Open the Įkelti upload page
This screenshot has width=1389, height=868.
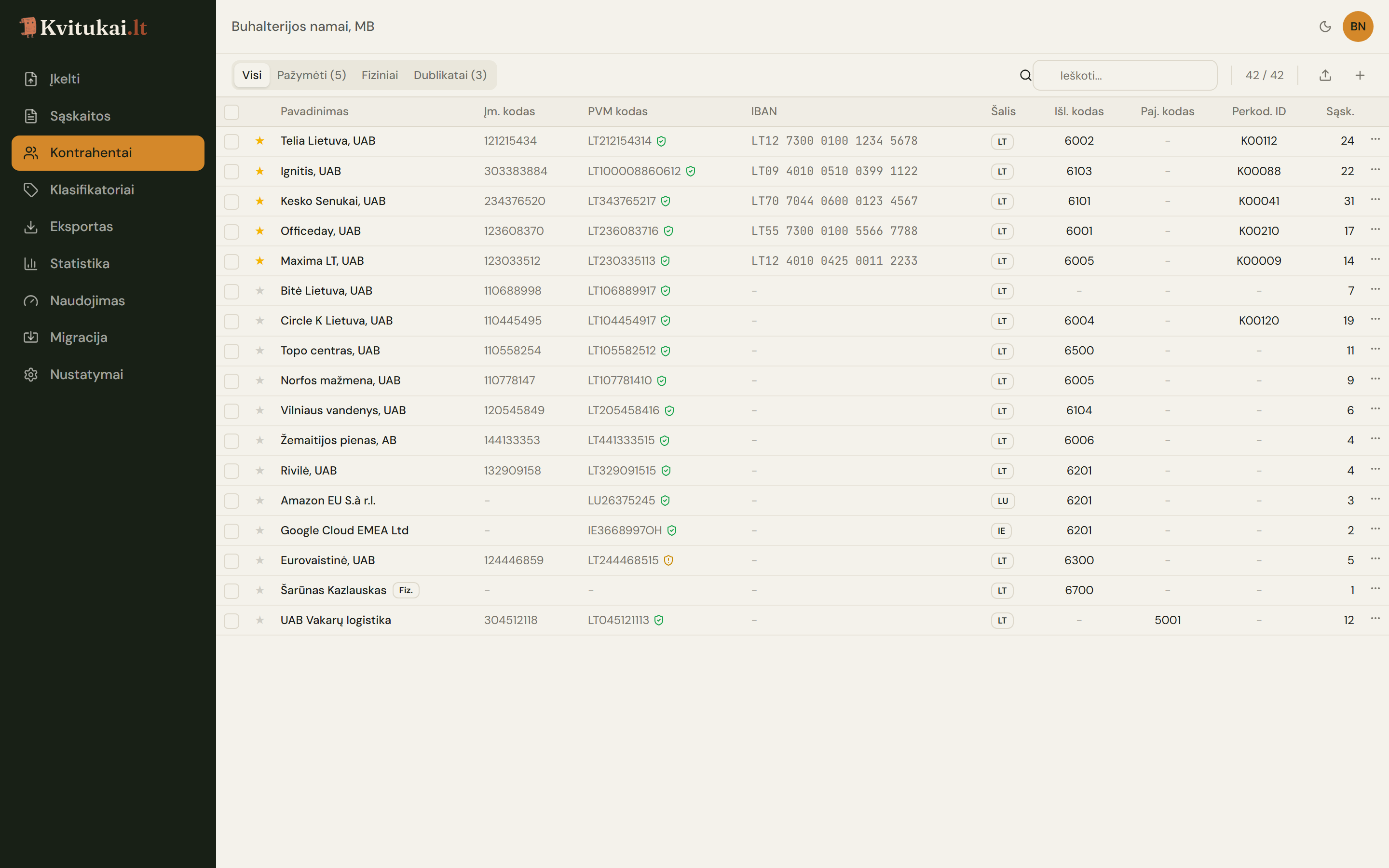tap(108, 79)
